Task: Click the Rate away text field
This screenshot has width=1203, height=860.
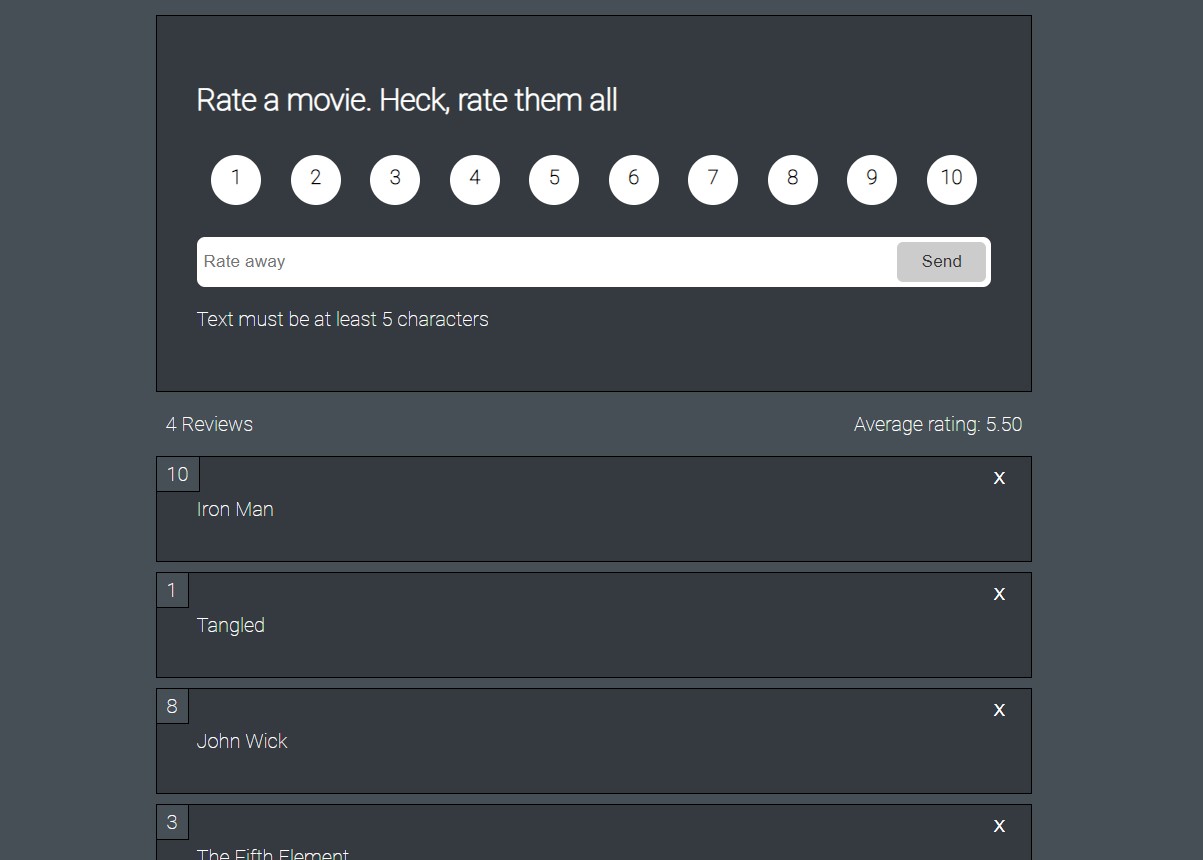Action: point(546,262)
